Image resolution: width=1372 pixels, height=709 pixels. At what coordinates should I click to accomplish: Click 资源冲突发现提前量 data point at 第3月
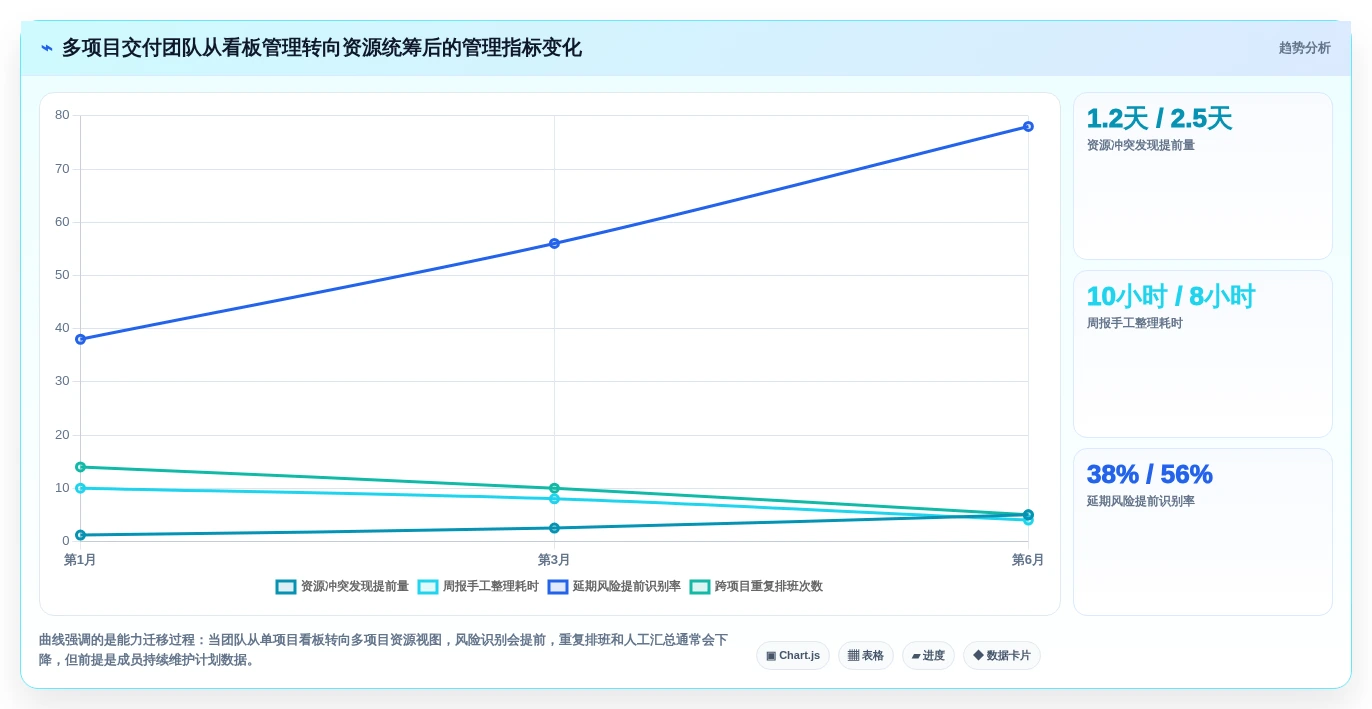[554, 528]
